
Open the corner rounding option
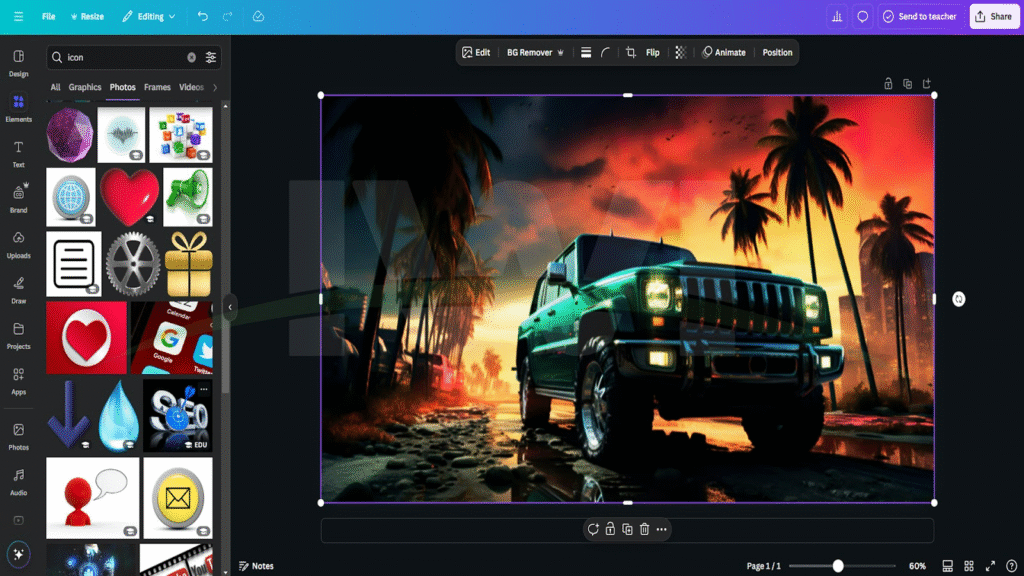pos(605,52)
